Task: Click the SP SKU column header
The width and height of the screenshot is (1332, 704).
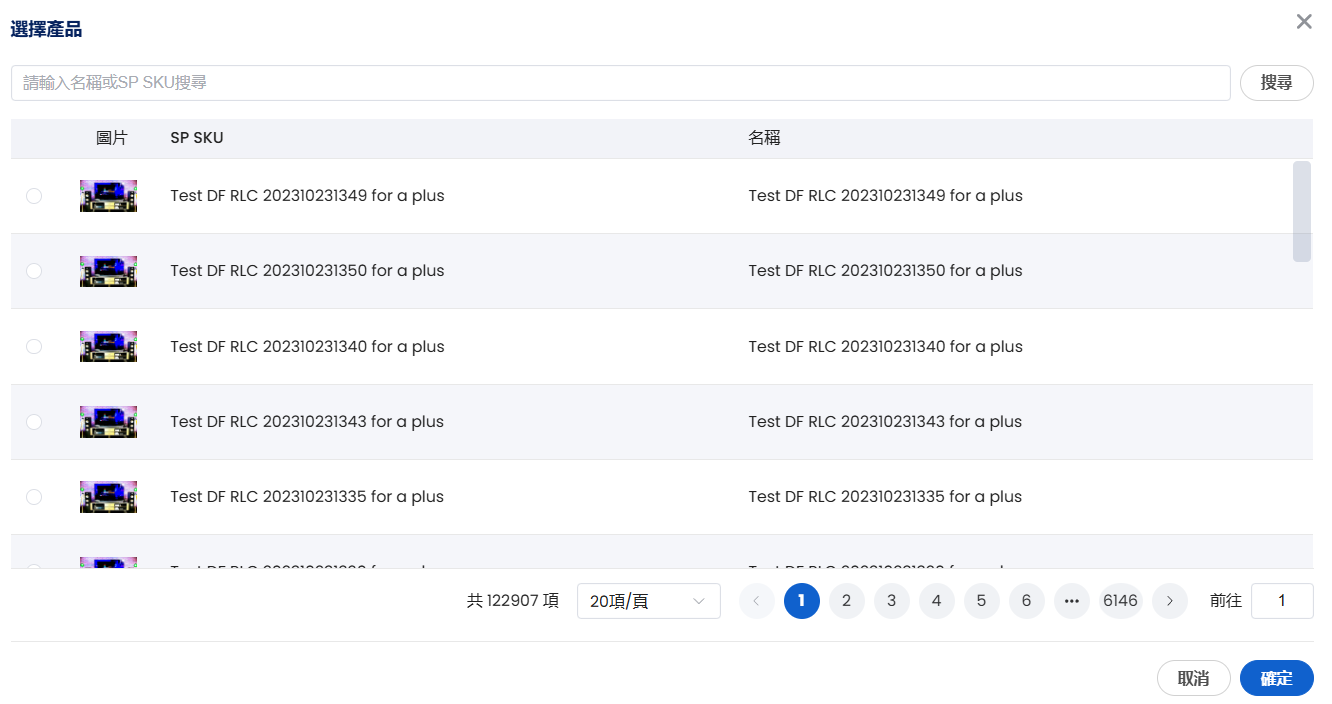Action: [197, 138]
